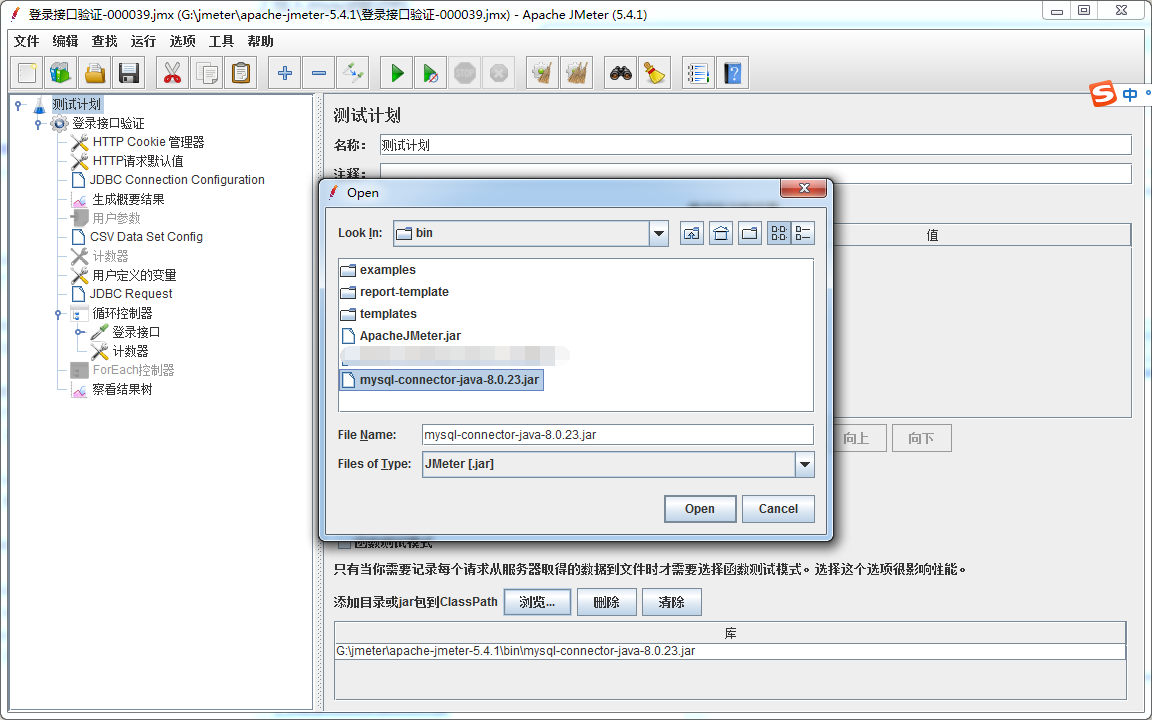The width and height of the screenshot is (1152, 720).
Task: Start the test with green play icon
Action: coord(397,73)
